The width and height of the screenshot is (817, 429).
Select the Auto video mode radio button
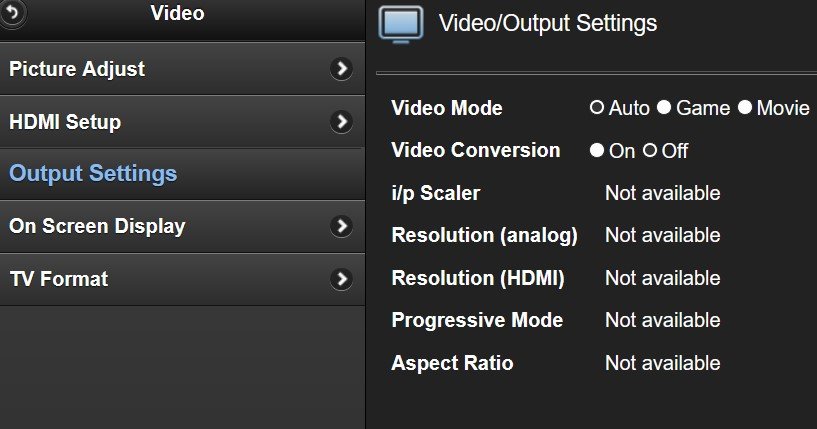tap(597, 108)
